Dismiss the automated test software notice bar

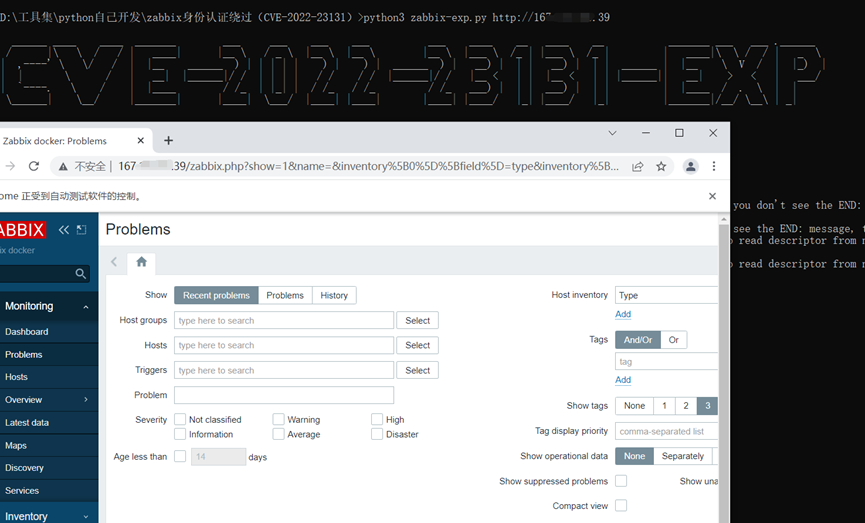pos(712,196)
